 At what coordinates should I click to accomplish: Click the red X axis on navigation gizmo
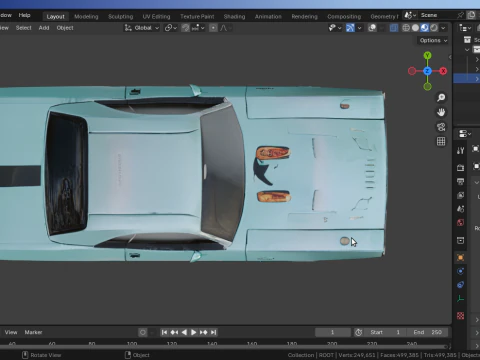tap(443, 71)
